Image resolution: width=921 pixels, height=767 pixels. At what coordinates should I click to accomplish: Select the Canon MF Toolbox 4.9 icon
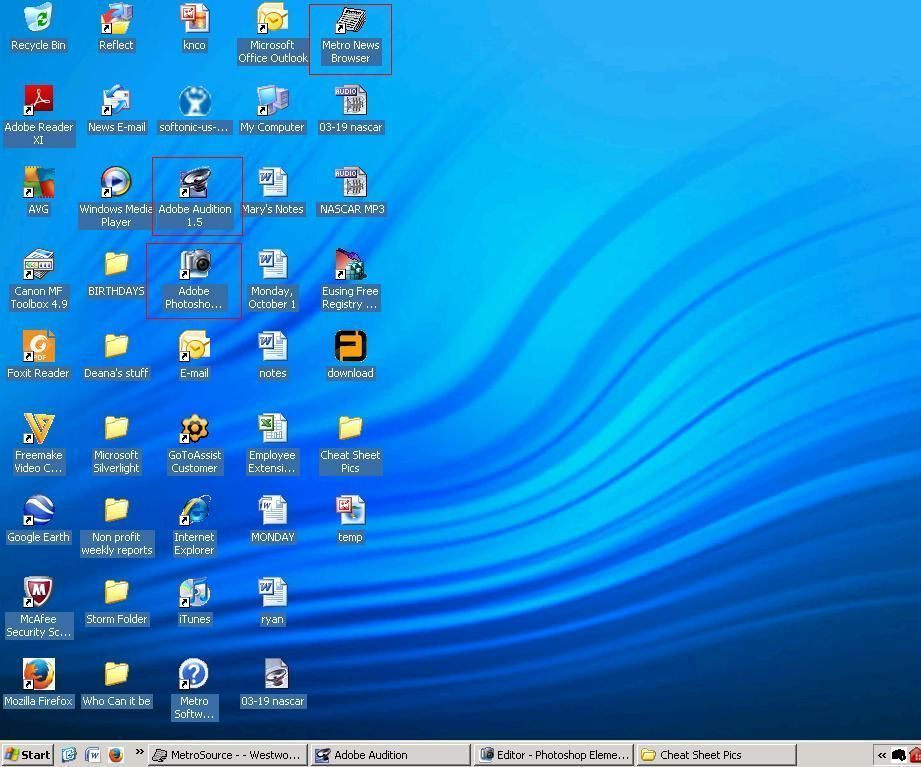click(38, 267)
